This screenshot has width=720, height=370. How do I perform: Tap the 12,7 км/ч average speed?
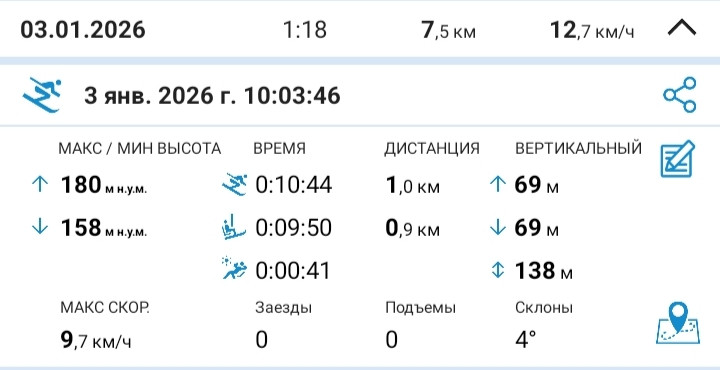592,31
